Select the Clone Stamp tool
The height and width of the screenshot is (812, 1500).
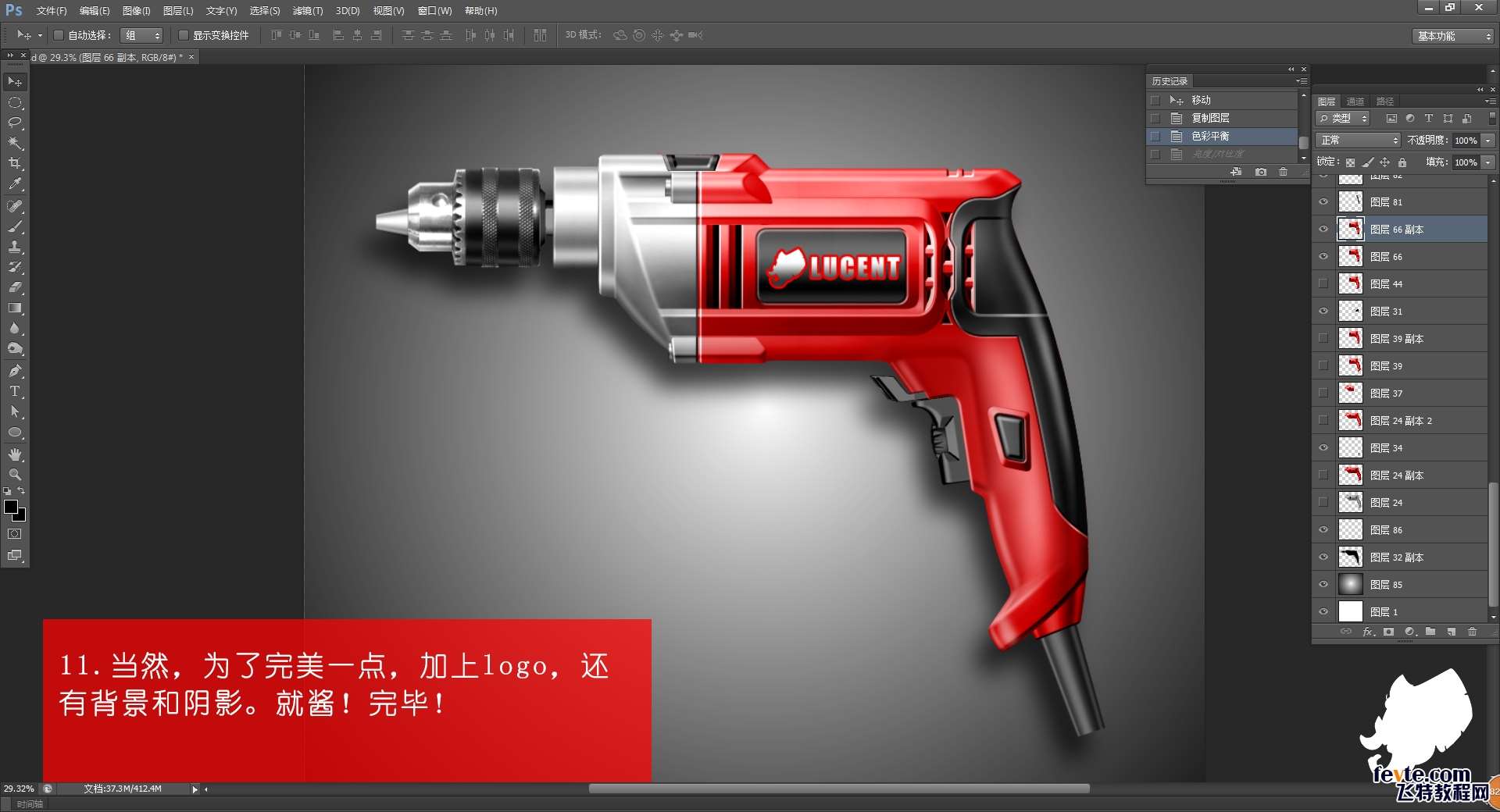[x=15, y=247]
